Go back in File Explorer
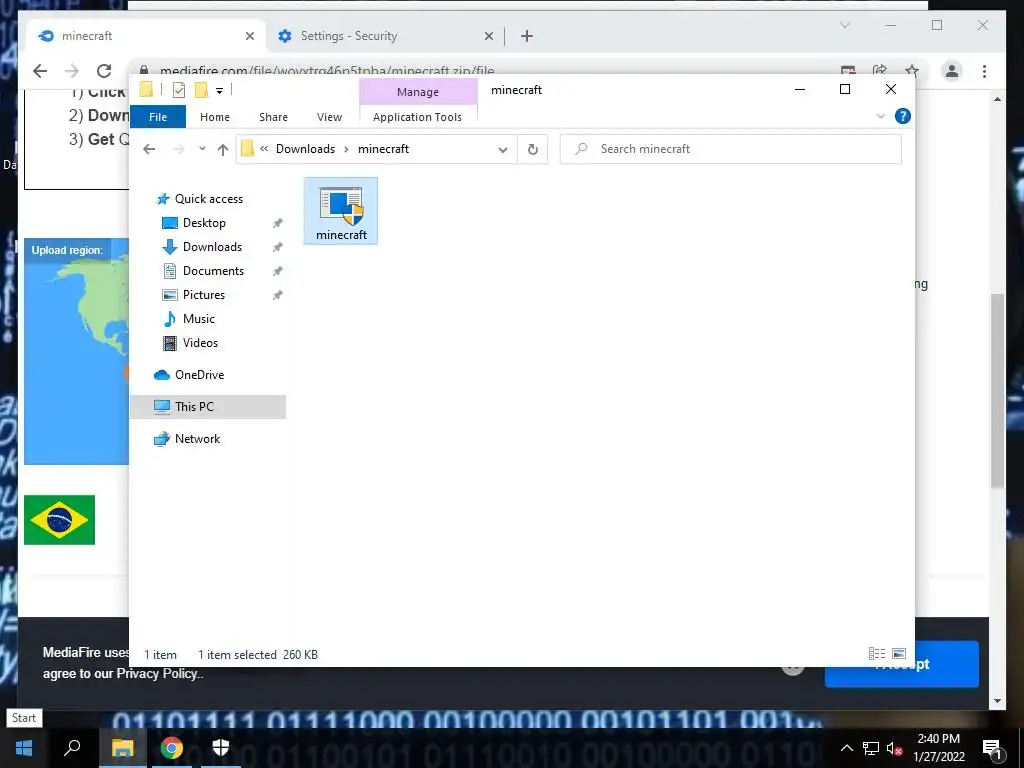Image resolution: width=1024 pixels, height=768 pixels. pos(149,150)
